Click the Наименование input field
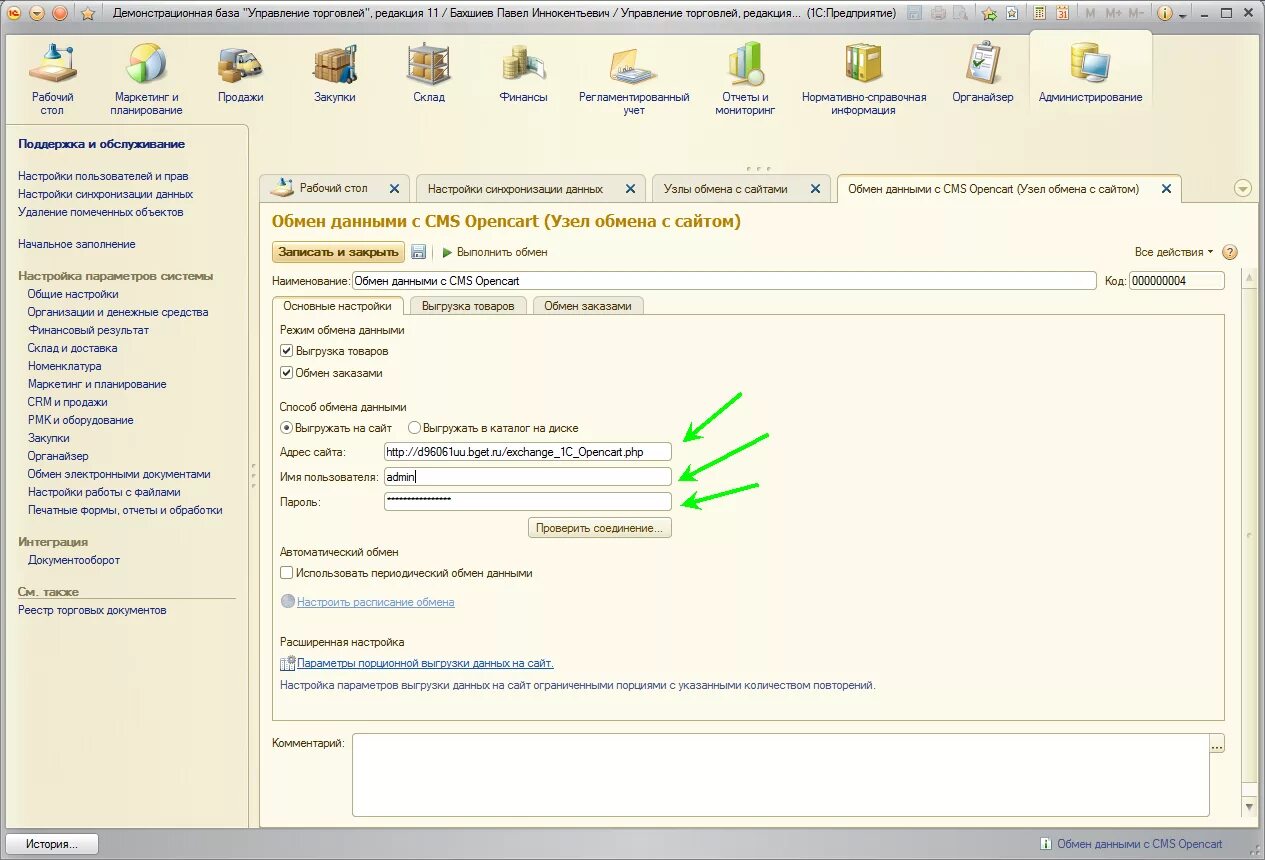Screen dimensions: 1265x860 click(x=724, y=281)
